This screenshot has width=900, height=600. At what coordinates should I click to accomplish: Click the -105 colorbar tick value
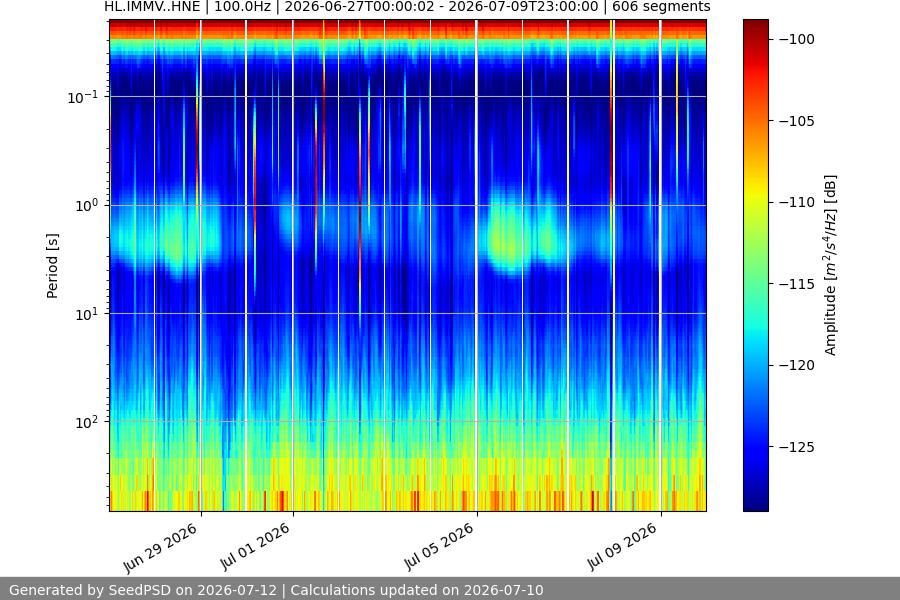pos(797,121)
